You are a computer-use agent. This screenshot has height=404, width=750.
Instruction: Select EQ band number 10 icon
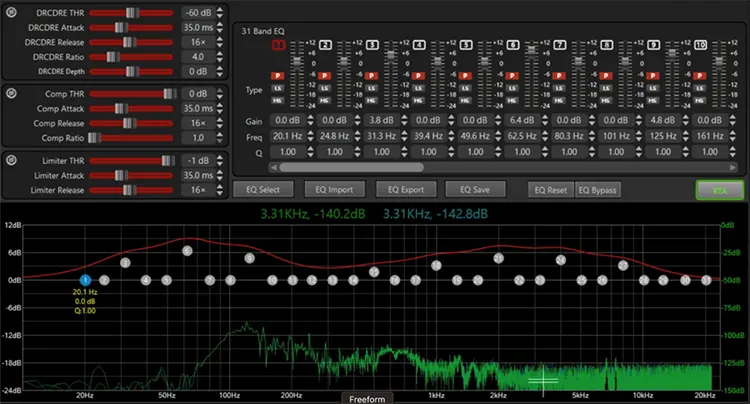tap(700, 45)
